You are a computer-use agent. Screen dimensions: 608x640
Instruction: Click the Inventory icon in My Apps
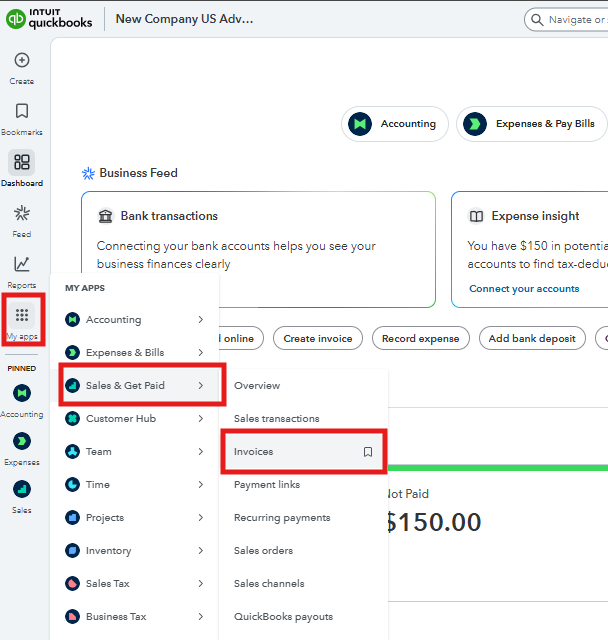click(73, 551)
